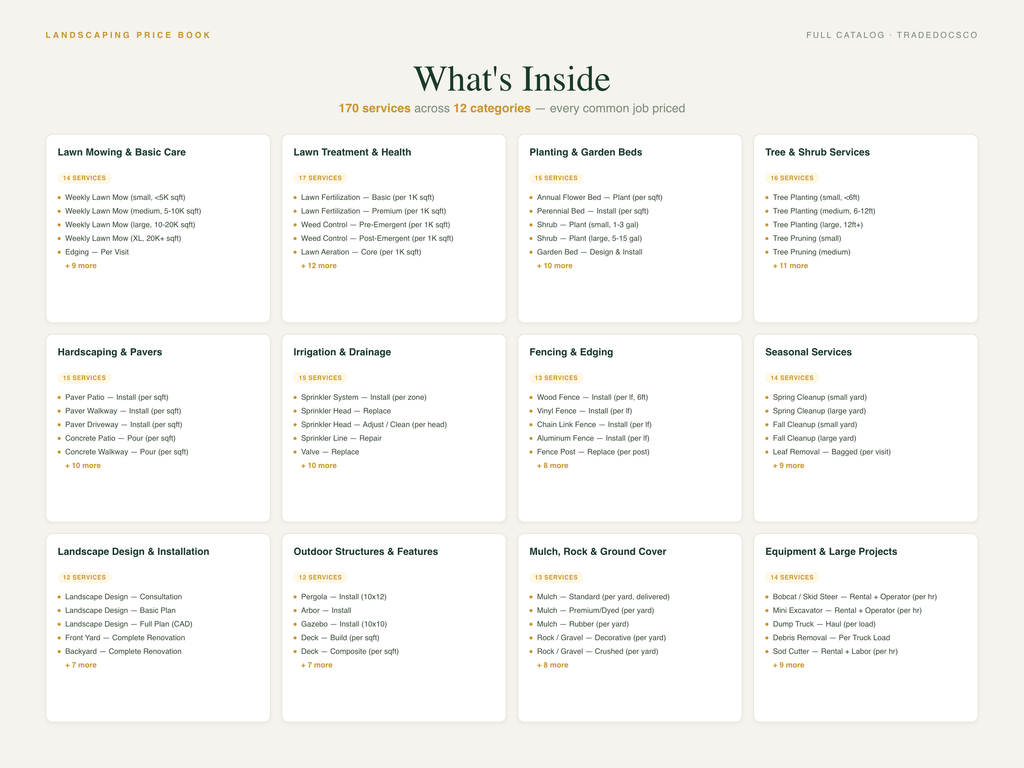Click the 'Planting & Garden Beds' heading

click(x=585, y=152)
